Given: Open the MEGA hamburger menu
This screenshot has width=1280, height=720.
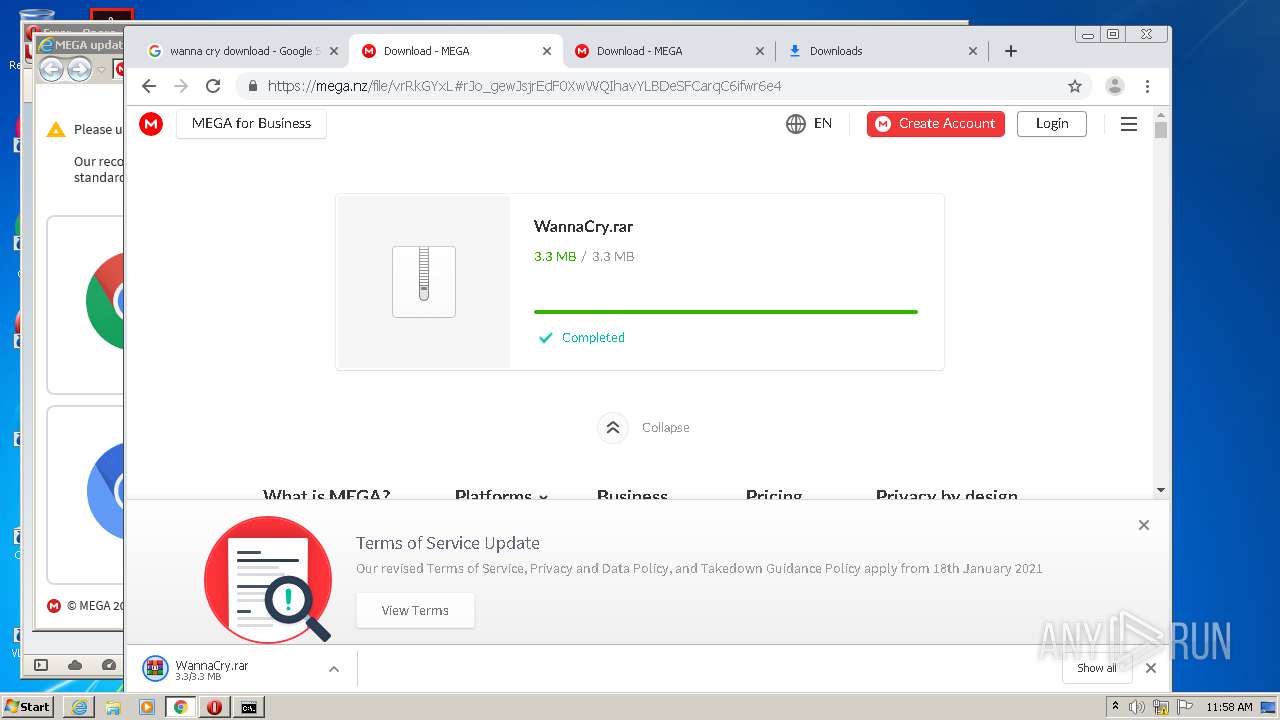Looking at the screenshot, I should point(1129,124).
